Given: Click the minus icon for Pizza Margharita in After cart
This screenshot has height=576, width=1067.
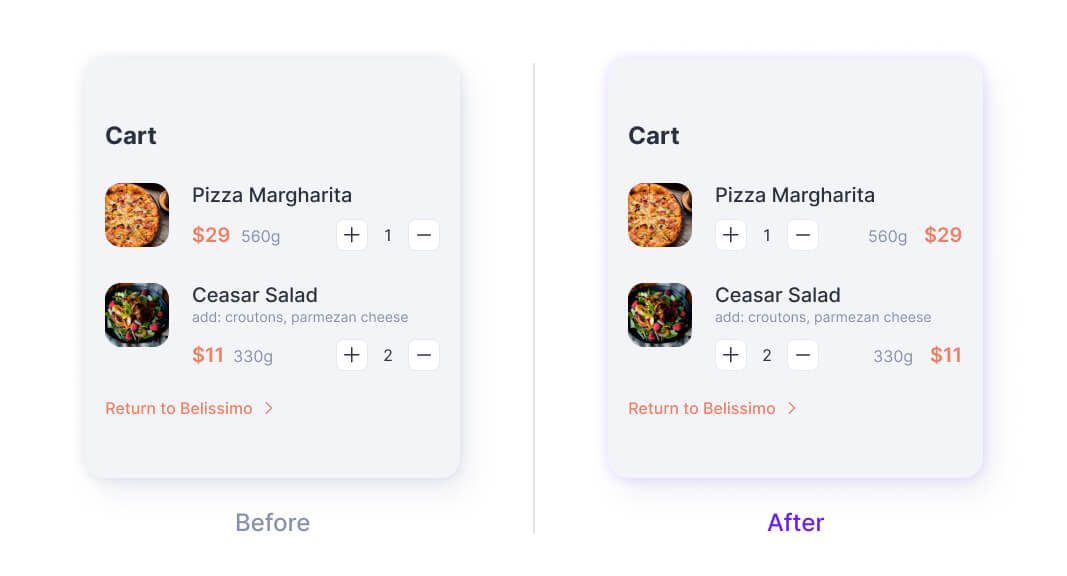Looking at the screenshot, I should [x=802, y=235].
